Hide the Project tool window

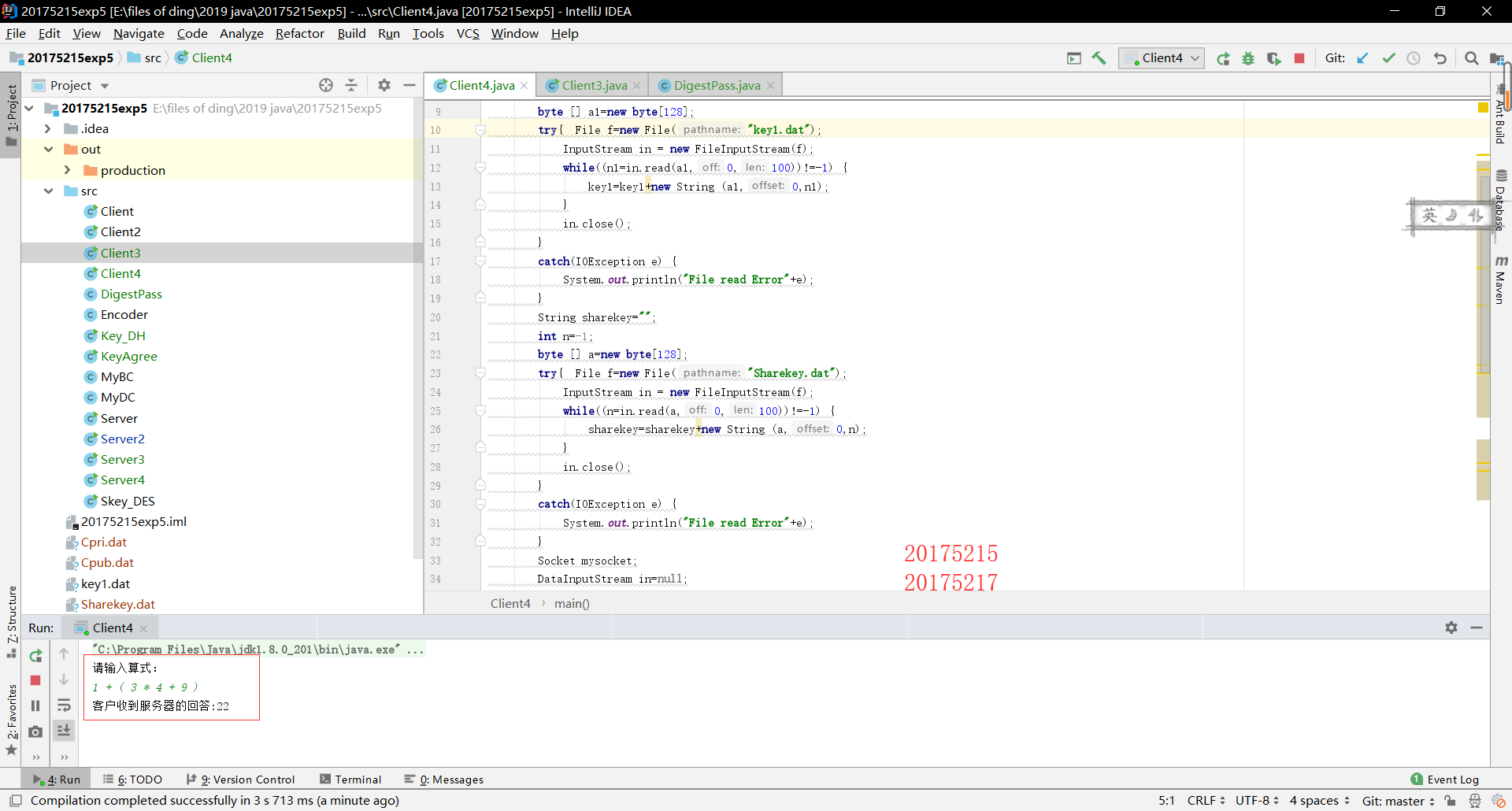click(409, 85)
